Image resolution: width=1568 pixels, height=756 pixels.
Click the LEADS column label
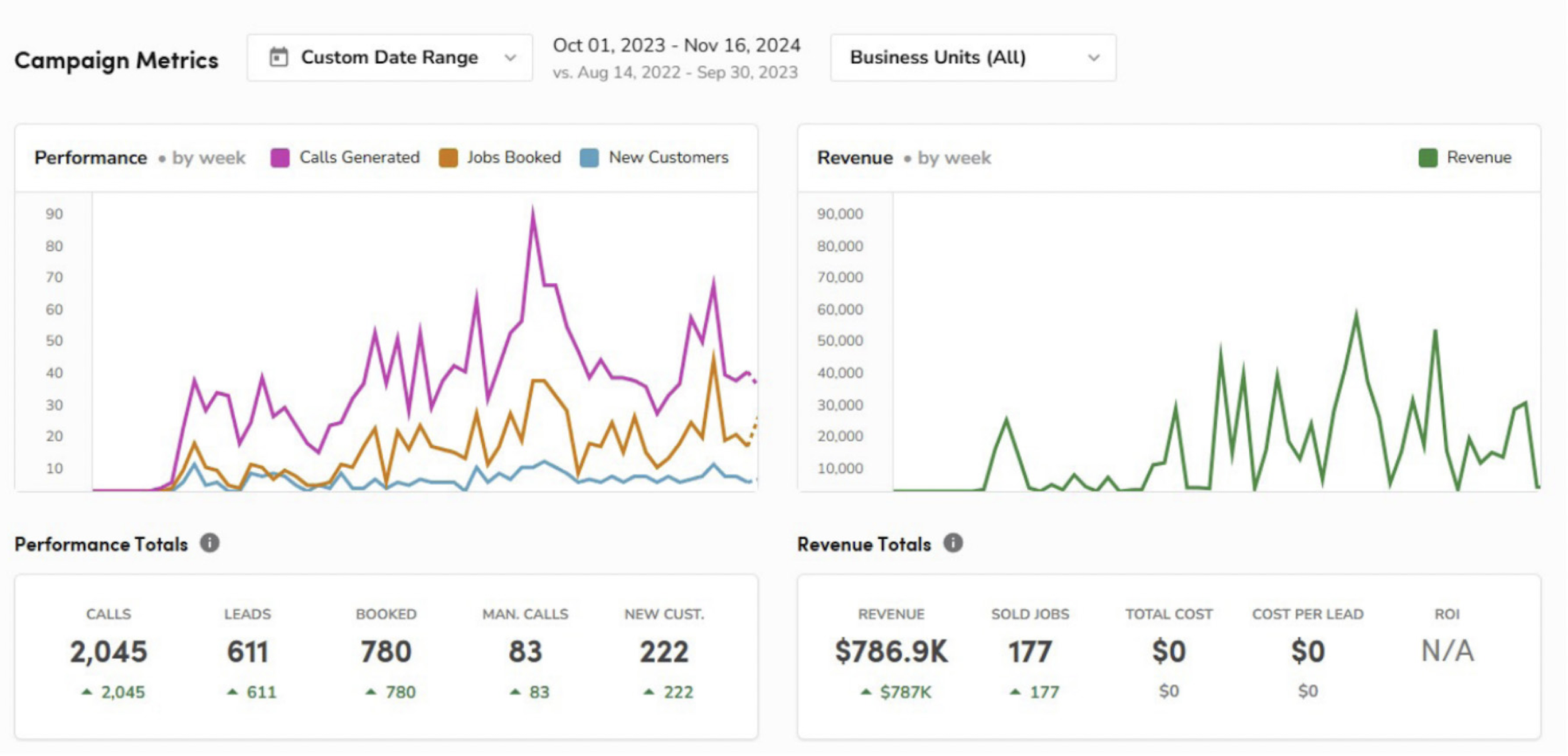[248, 614]
